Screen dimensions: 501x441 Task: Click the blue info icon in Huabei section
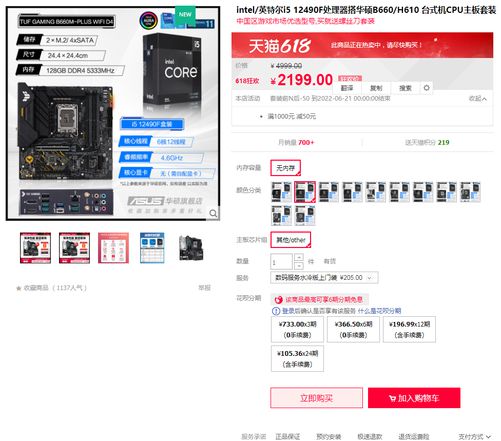[x=276, y=311]
